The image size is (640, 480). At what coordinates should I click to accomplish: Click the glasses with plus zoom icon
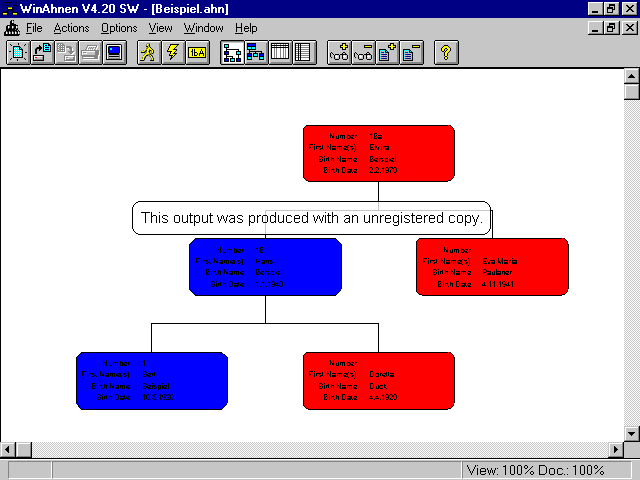click(339, 53)
